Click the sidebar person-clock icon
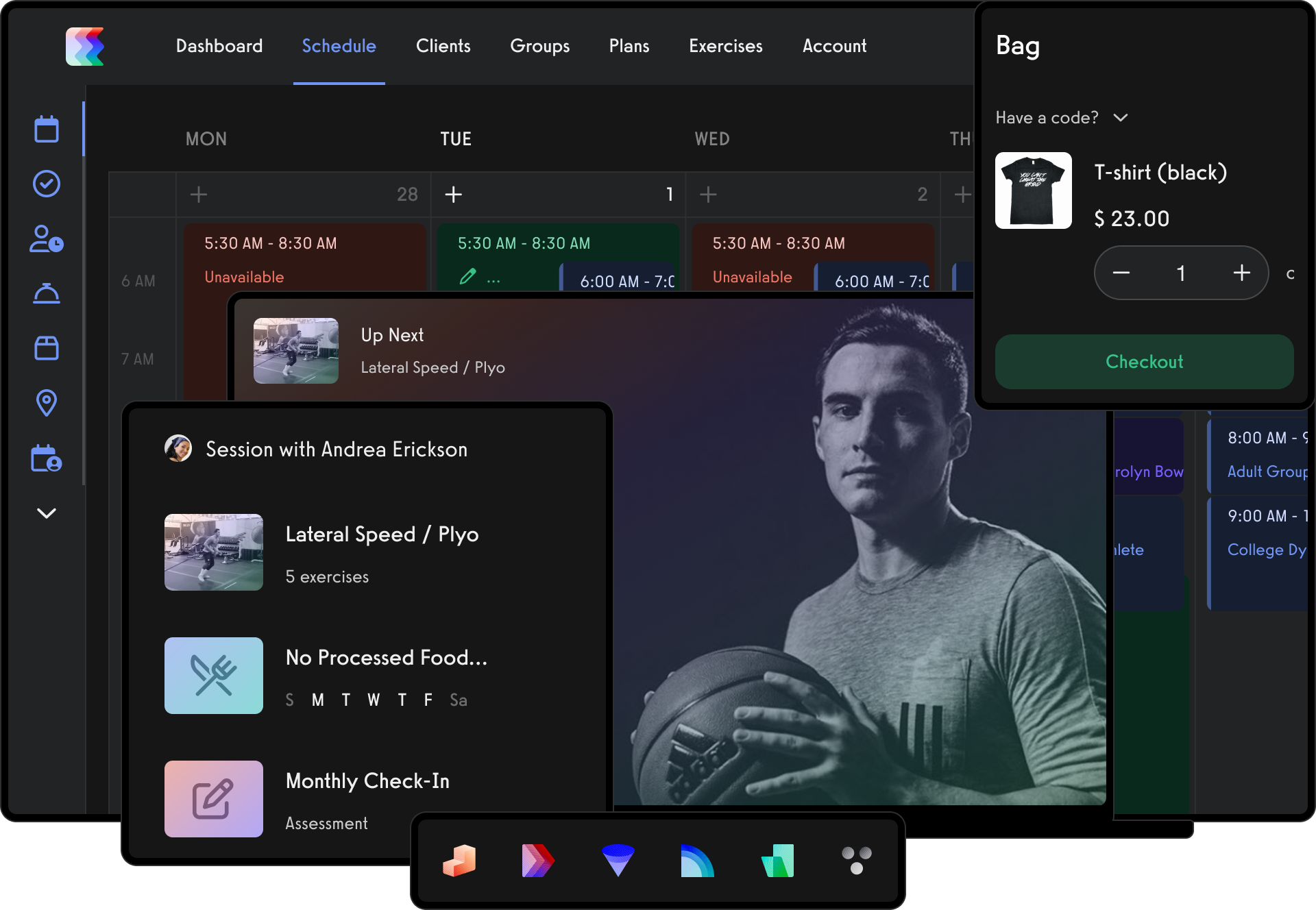 46,242
